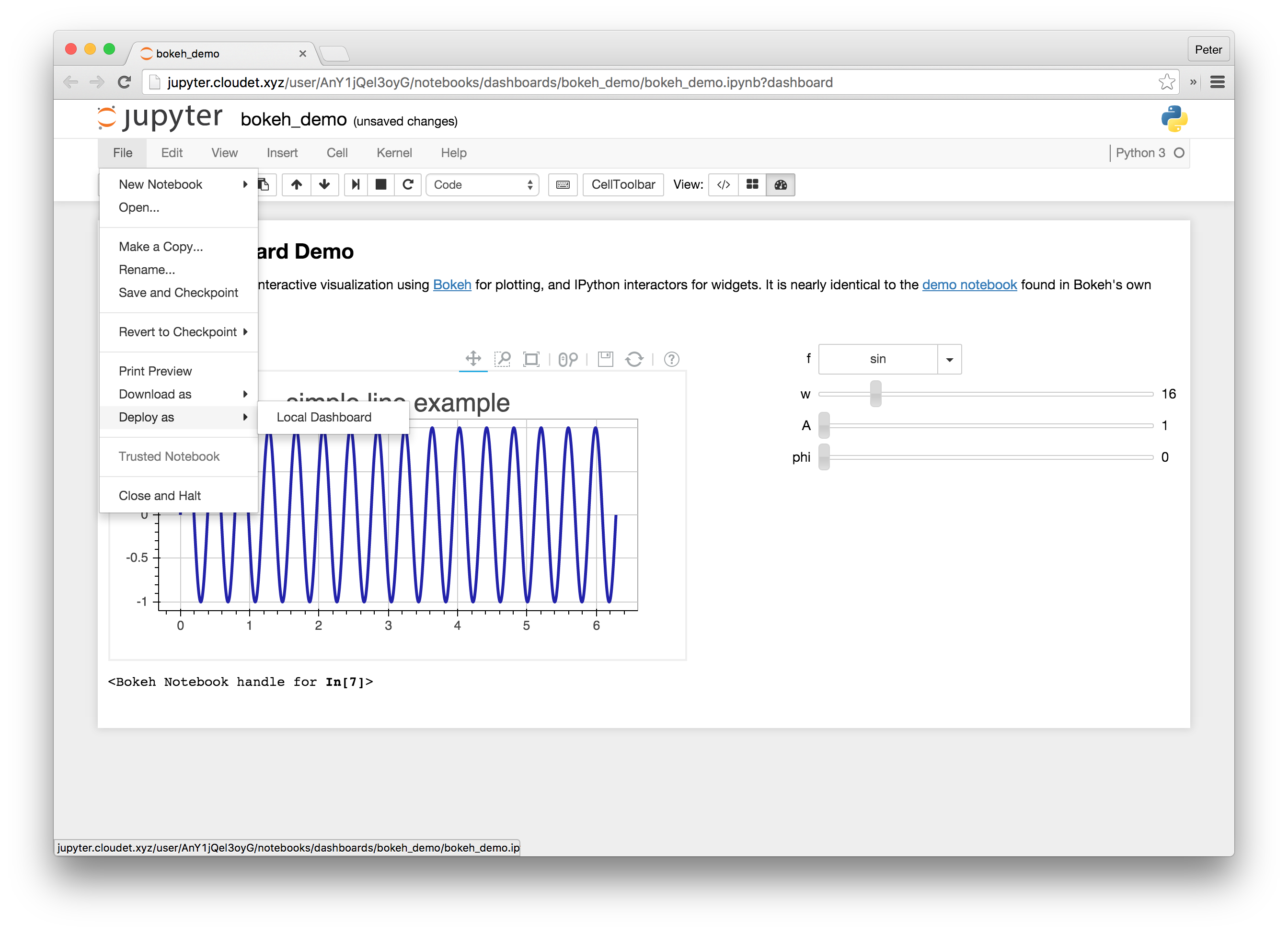Switch to notebook code view
This screenshot has height=933, width=1288.
(x=723, y=184)
